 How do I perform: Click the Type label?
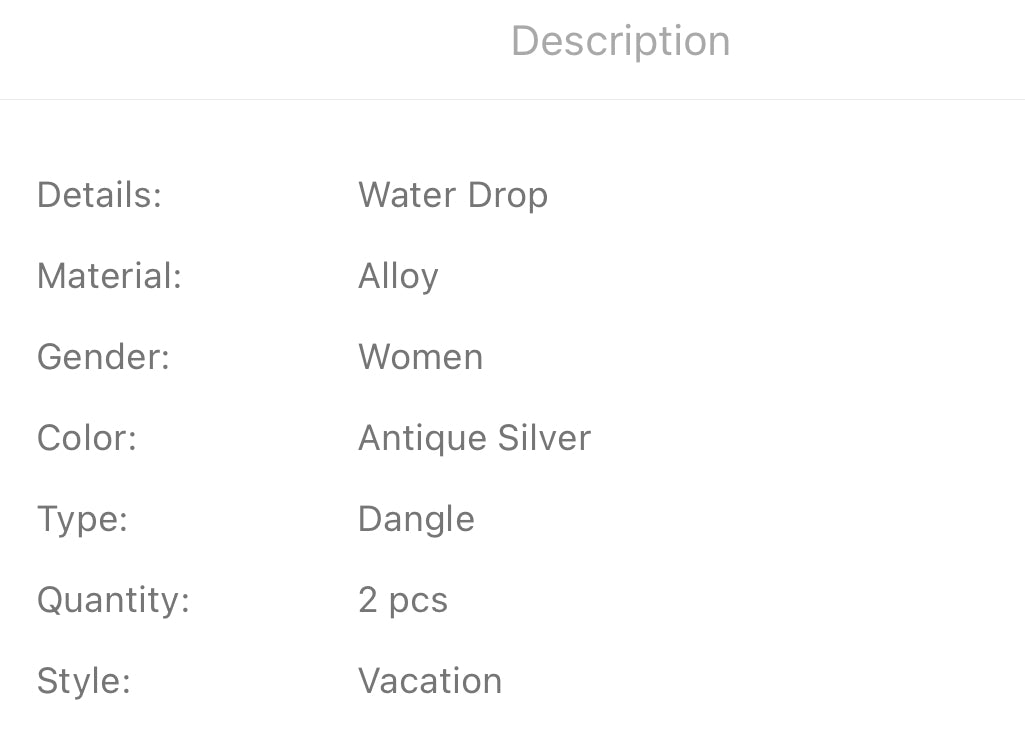82,519
